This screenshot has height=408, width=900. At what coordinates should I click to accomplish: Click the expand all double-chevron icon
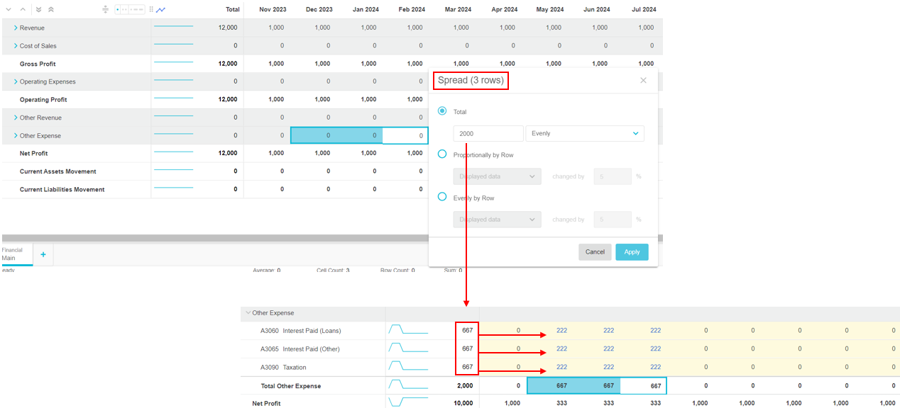[x=38, y=9]
